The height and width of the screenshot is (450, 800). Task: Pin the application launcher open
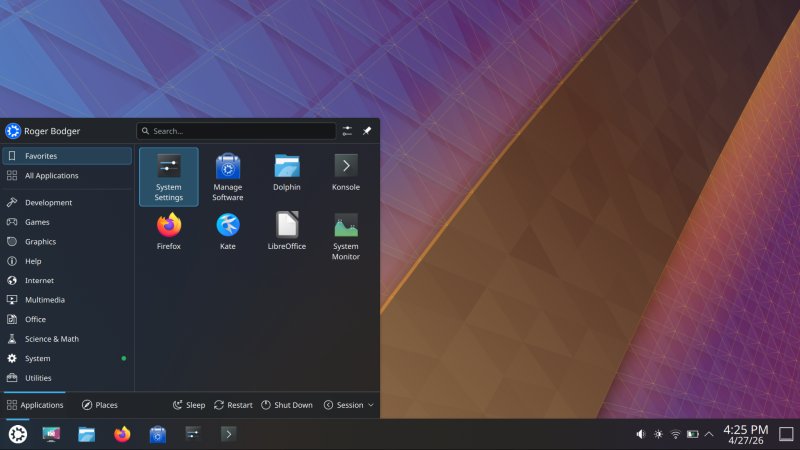pos(367,131)
